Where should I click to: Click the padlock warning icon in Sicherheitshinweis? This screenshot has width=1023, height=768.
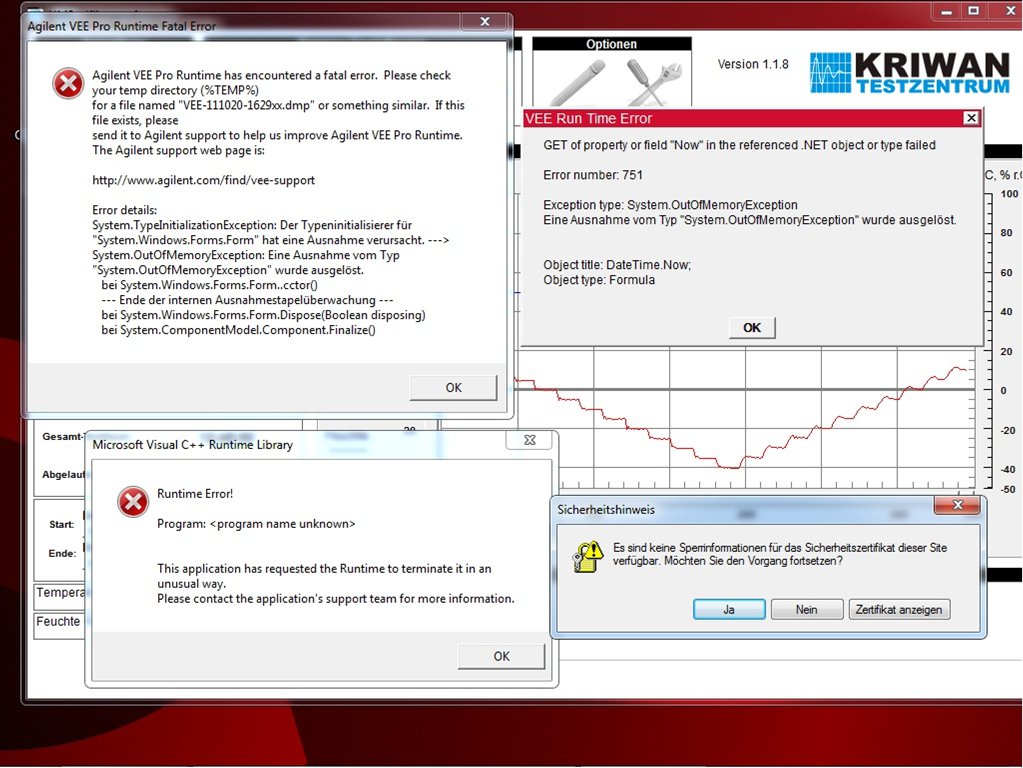(588, 556)
